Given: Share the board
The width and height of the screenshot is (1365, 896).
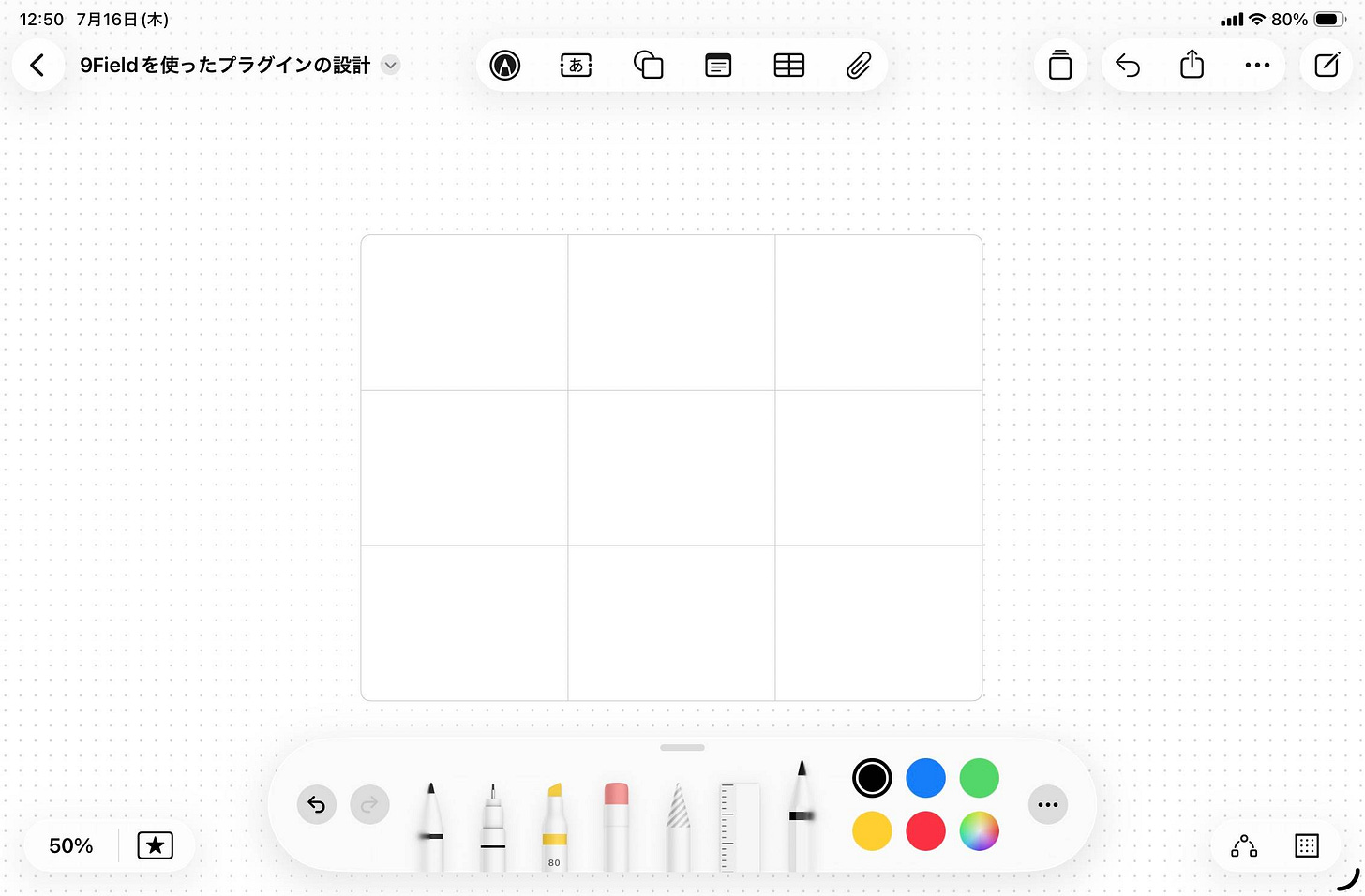Looking at the screenshot, I should point(1192,64).
